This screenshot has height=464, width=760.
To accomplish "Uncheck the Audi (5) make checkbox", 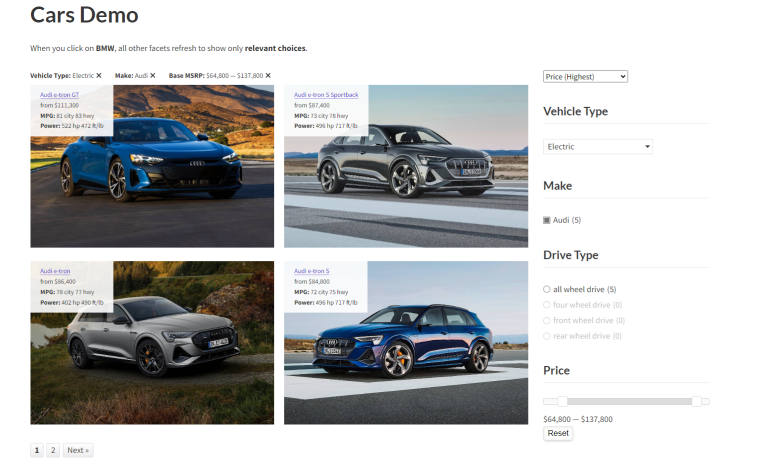I will pyautogui.click(x=547, y=220).
